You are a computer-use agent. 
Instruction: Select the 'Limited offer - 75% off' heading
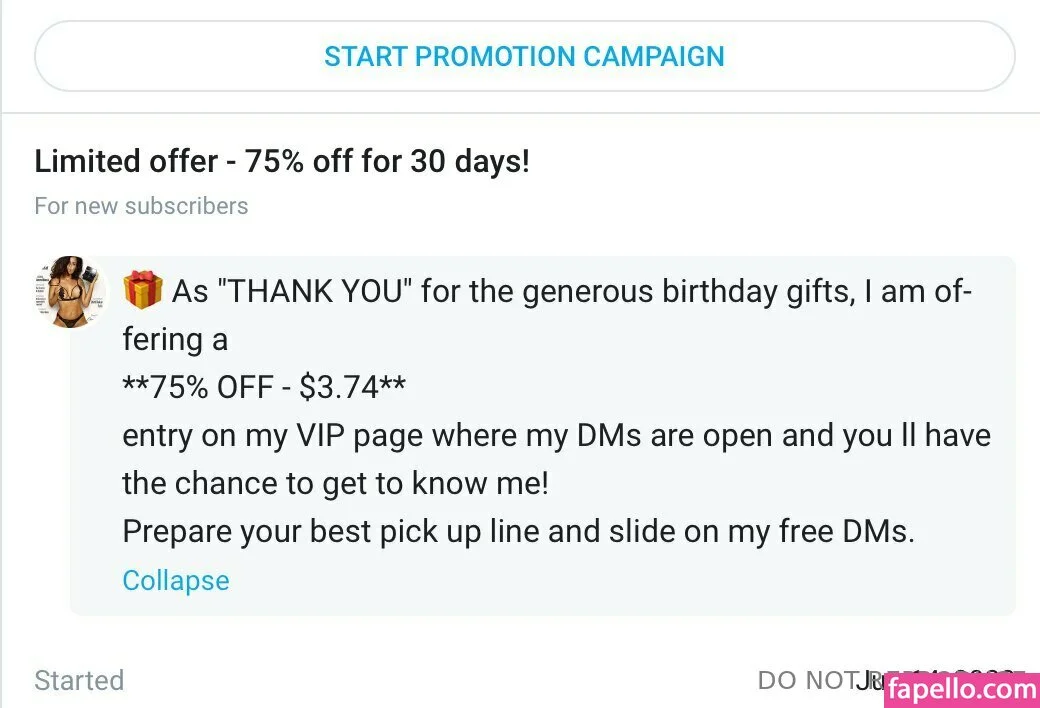(x=282, y=161)
